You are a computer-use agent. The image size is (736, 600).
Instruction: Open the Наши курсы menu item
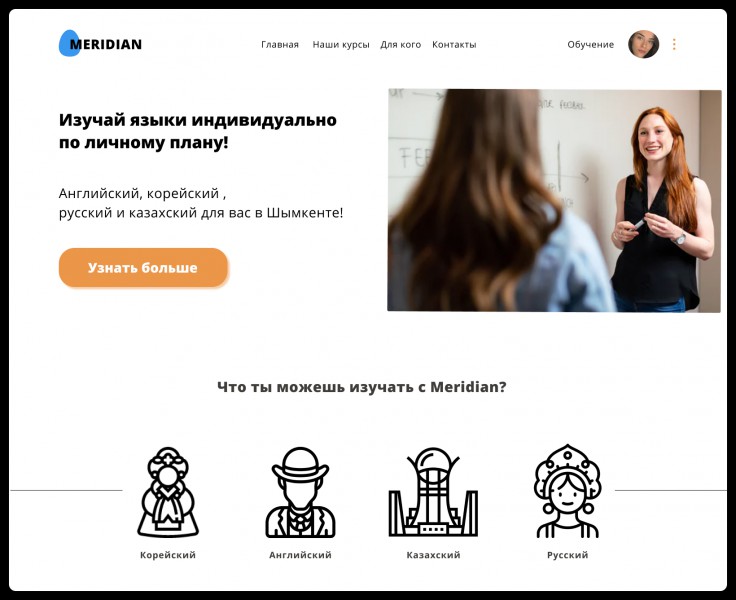[341, 45]
